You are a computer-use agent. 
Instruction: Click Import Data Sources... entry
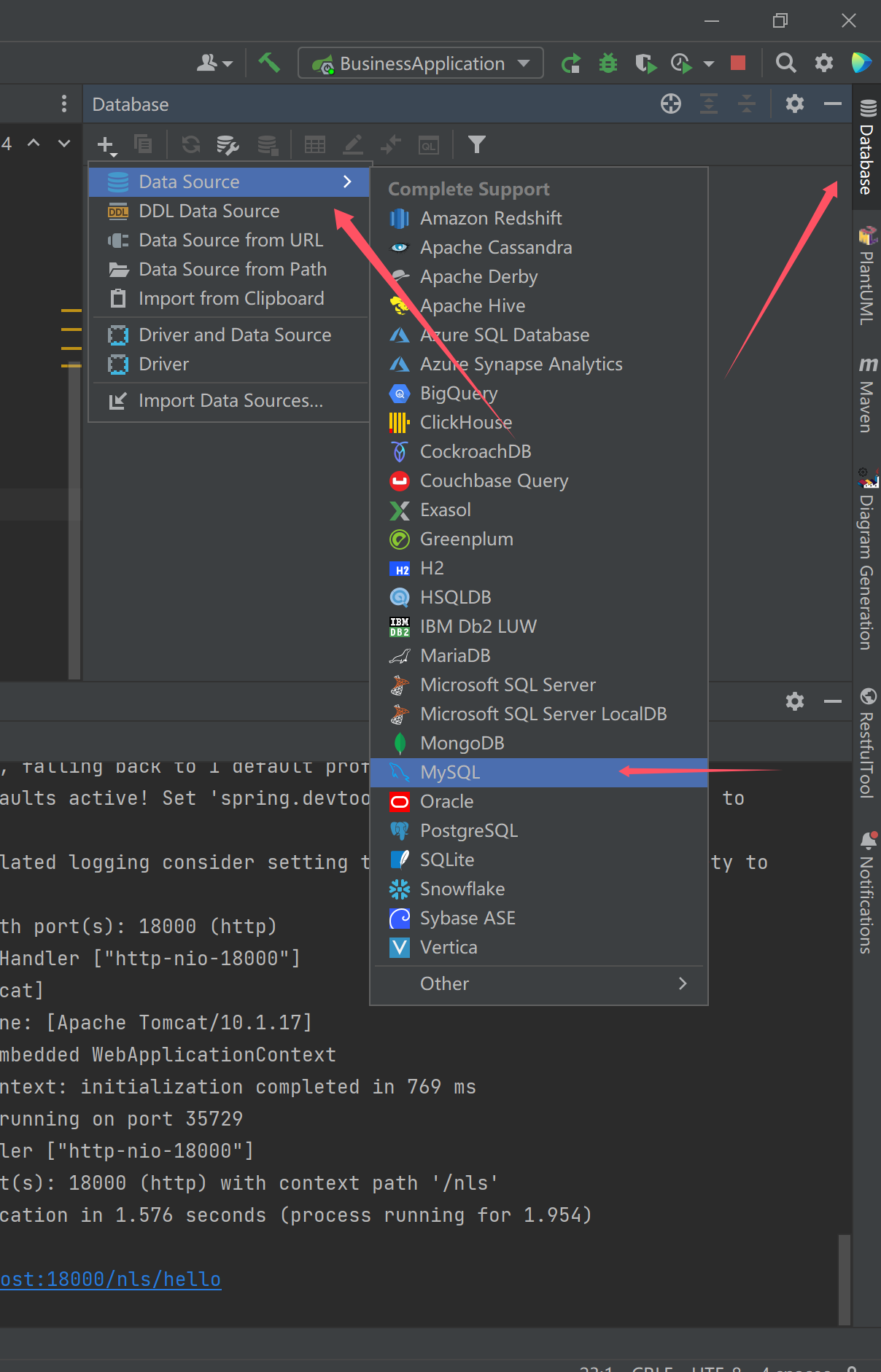point(230,400)
